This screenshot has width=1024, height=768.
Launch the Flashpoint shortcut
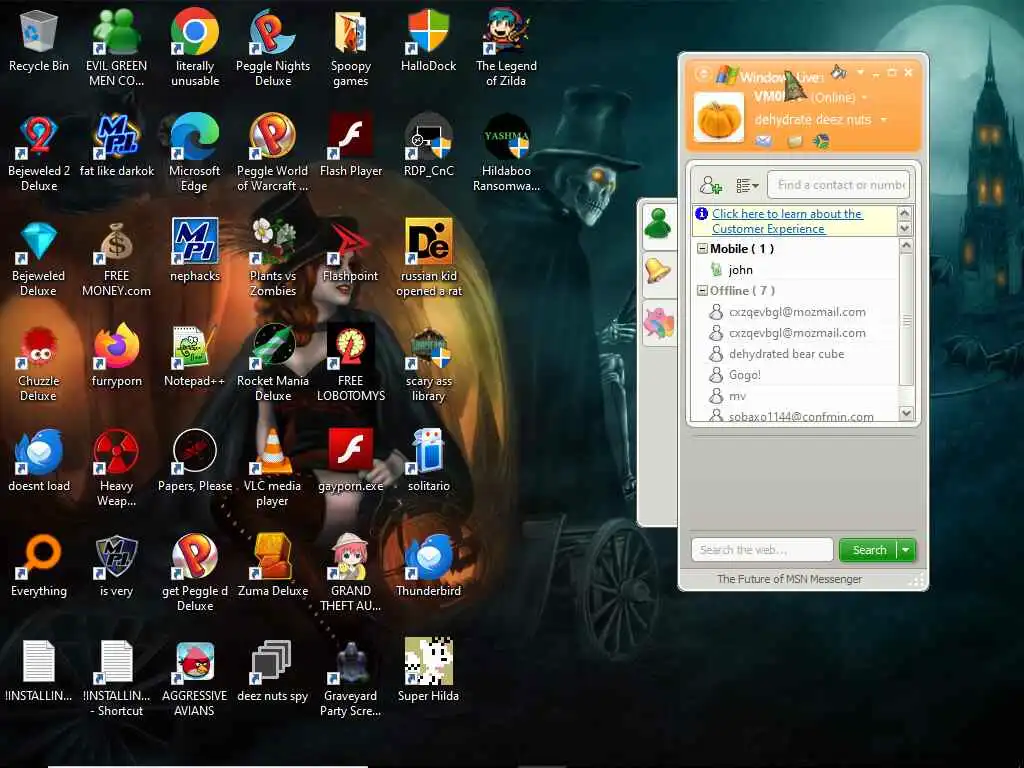click(351, 251)
